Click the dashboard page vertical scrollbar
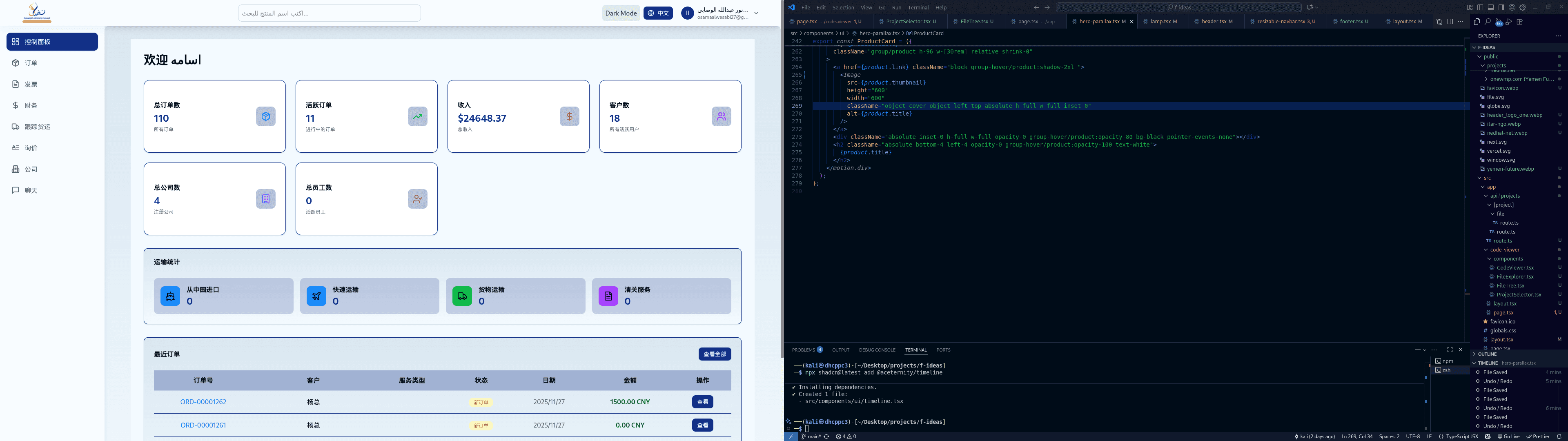 (x=782, y=192)
